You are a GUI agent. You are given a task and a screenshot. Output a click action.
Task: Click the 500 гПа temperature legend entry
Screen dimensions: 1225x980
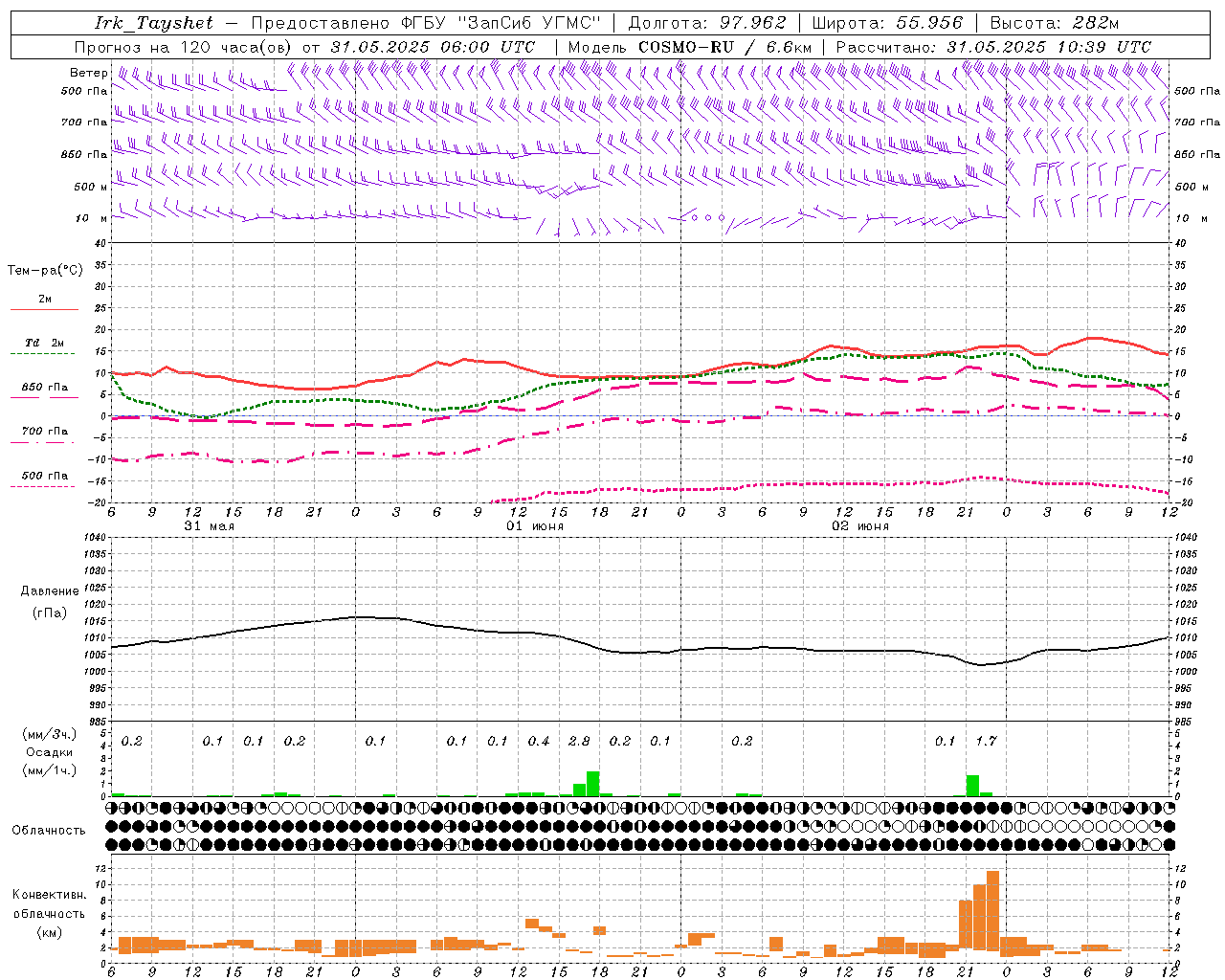(44, 476)
